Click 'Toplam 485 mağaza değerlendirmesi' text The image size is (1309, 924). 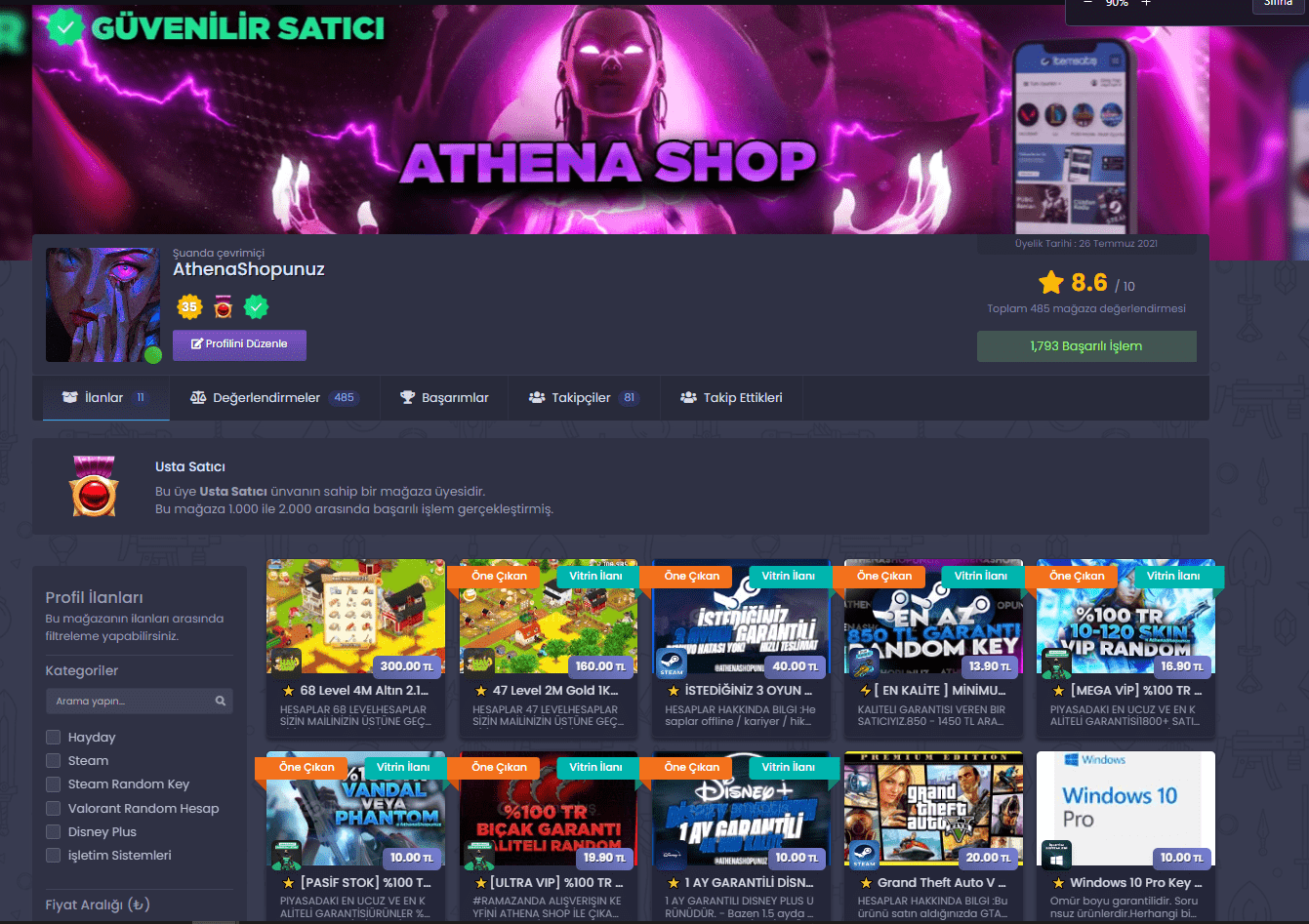(1086, 308)
